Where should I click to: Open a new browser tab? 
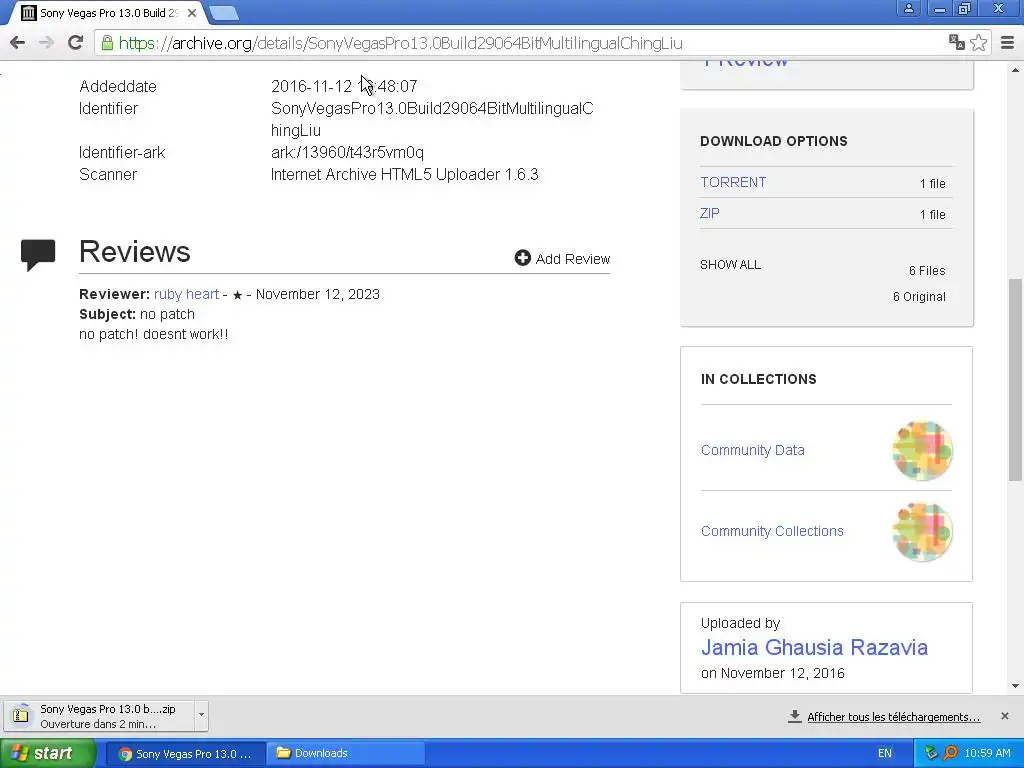(224, 12)
